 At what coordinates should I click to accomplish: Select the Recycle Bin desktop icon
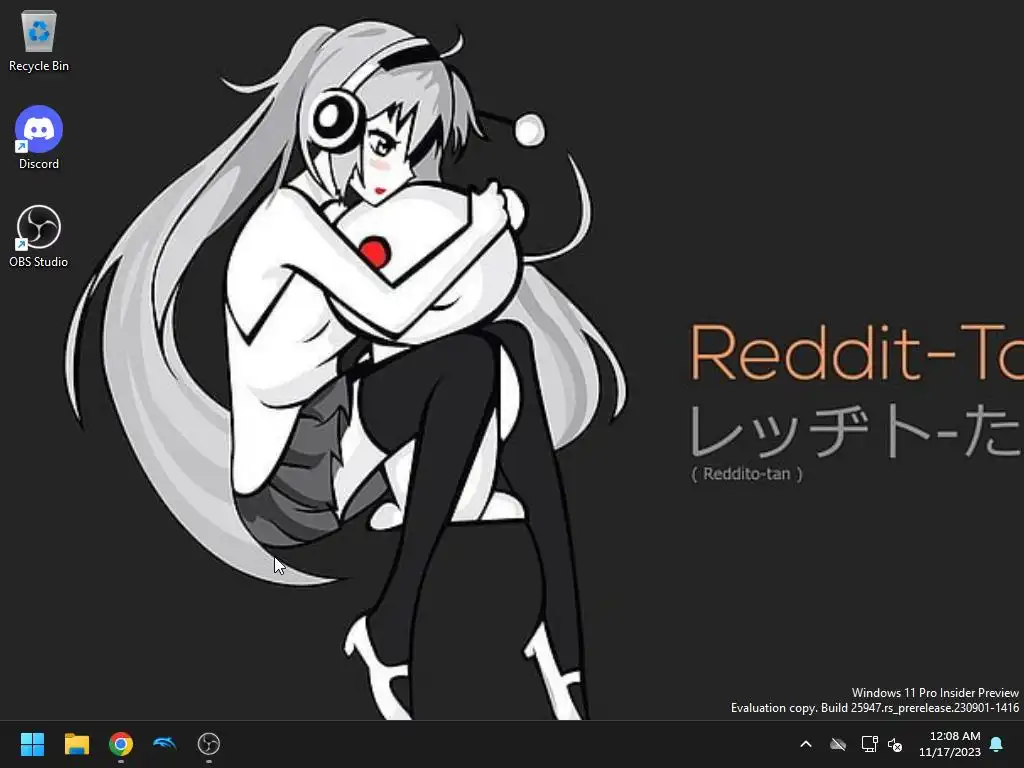pyautogui.click(x=39, y=41)
